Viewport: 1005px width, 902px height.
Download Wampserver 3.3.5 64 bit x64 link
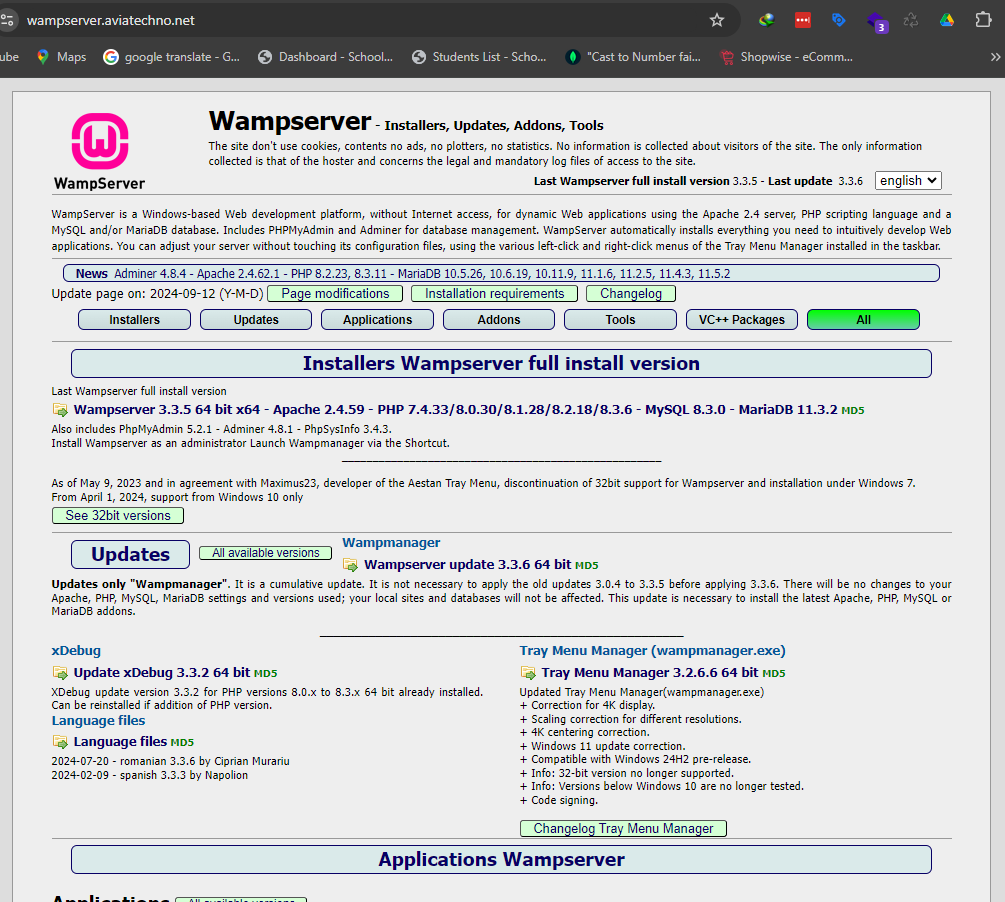click(455, 410)
